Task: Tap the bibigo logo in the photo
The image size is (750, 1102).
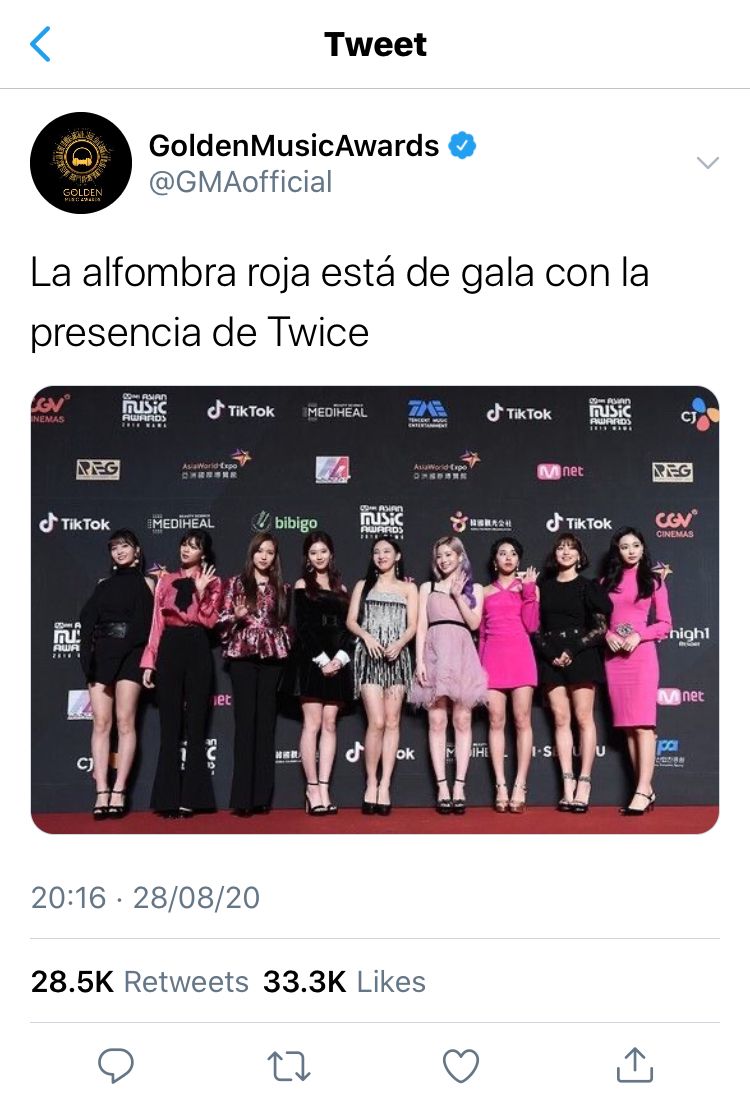Action: click(284, 522)
